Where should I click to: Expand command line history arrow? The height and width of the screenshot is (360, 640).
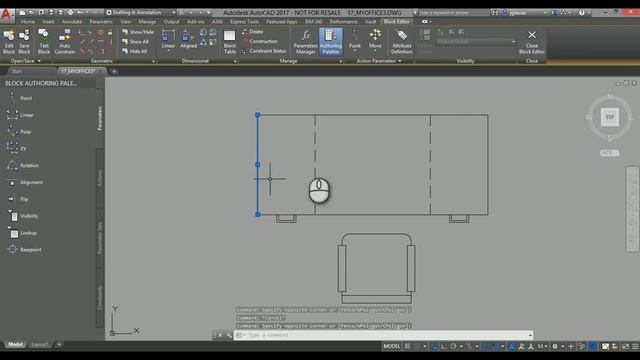[530, 335]
